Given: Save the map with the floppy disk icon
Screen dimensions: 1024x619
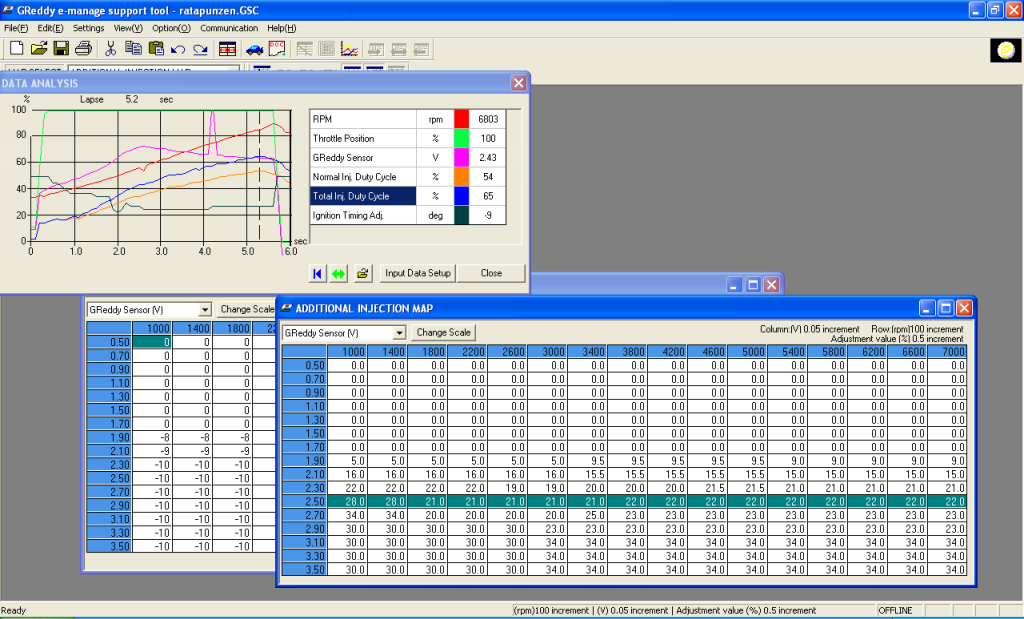Looking at the screenshot, I should coord(61,48).
